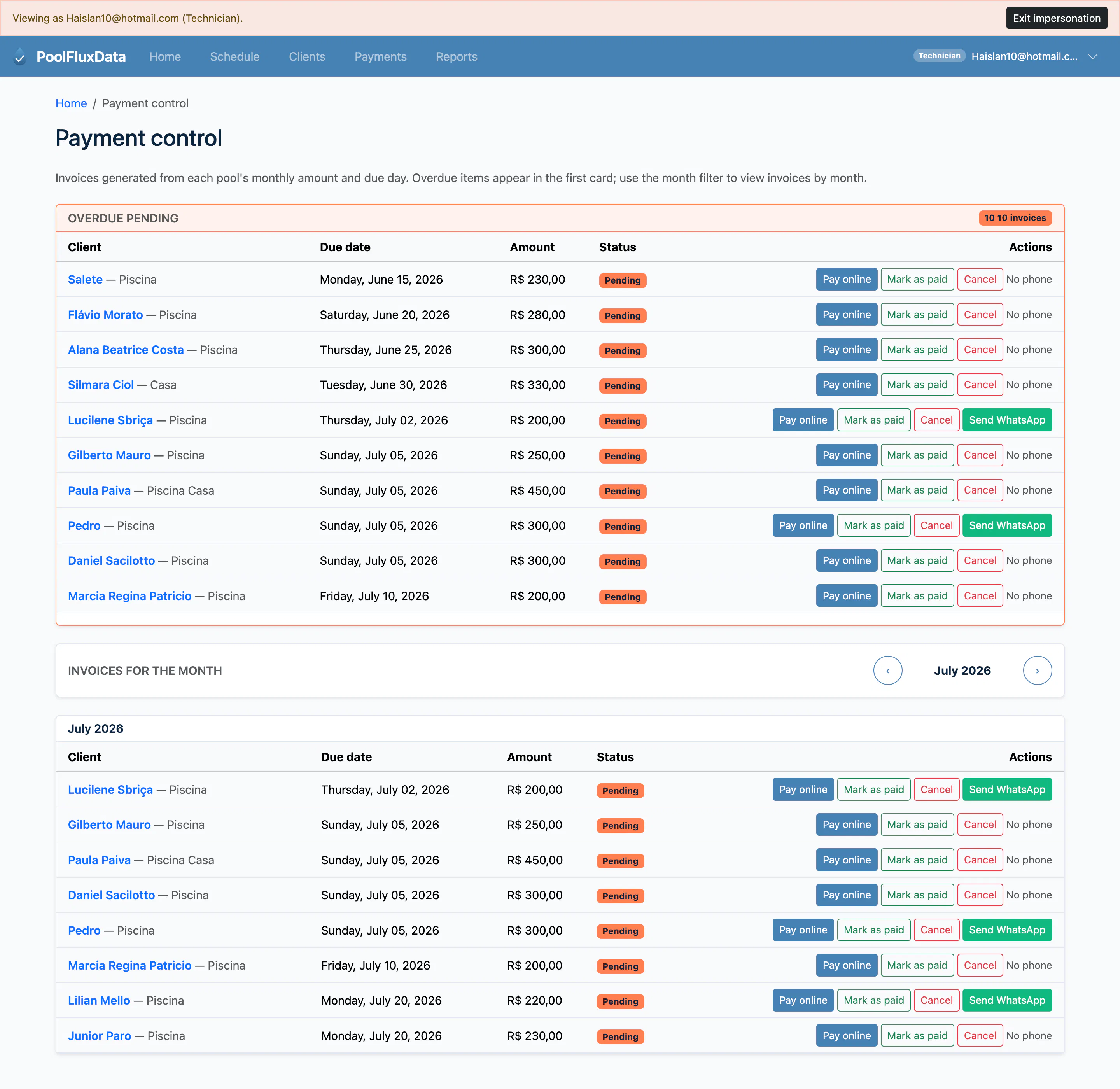The height and width of the screenshot is (1089, 1120).
Task: Pay online for Gilberto Mauro overdue invoice
Action: pos(846,455)
